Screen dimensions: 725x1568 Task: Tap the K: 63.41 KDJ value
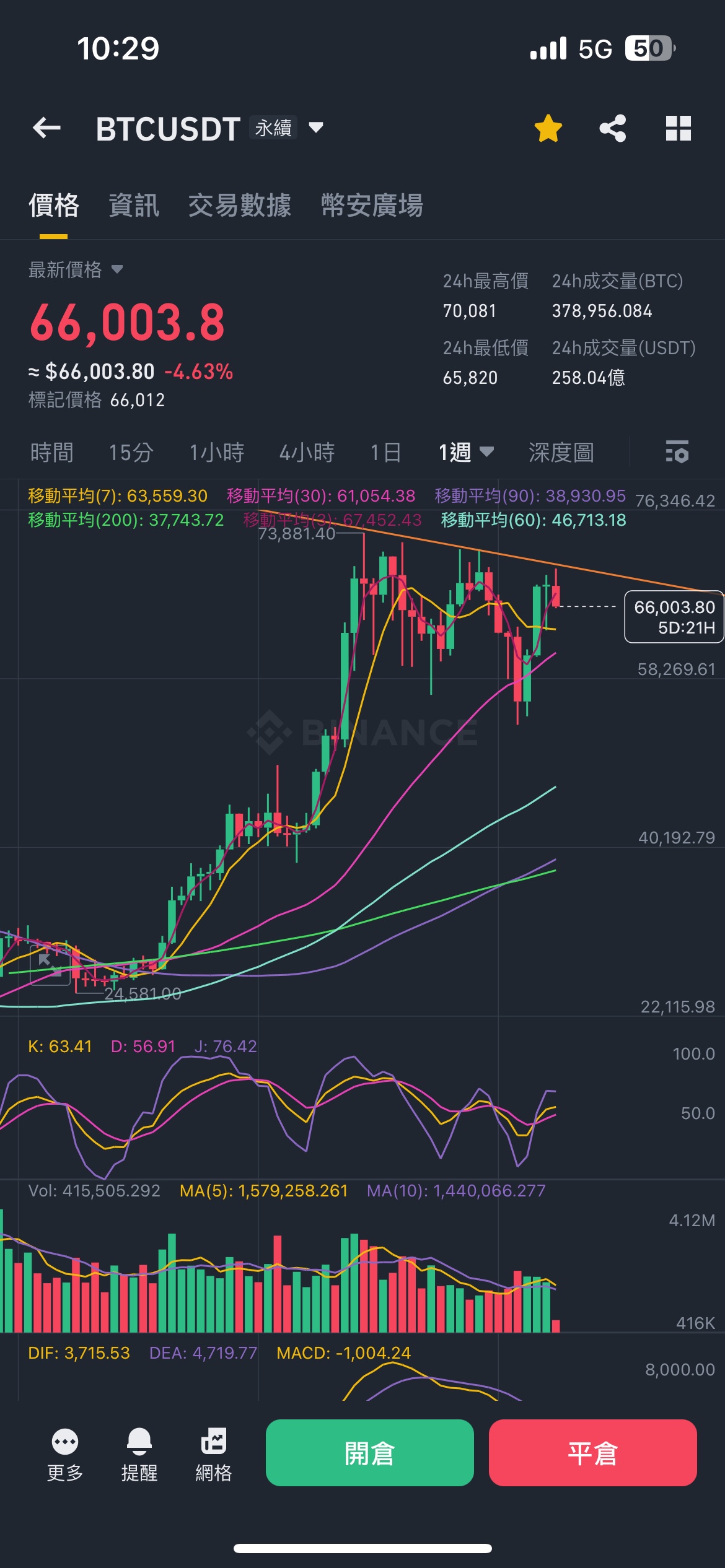[60, 1047]
